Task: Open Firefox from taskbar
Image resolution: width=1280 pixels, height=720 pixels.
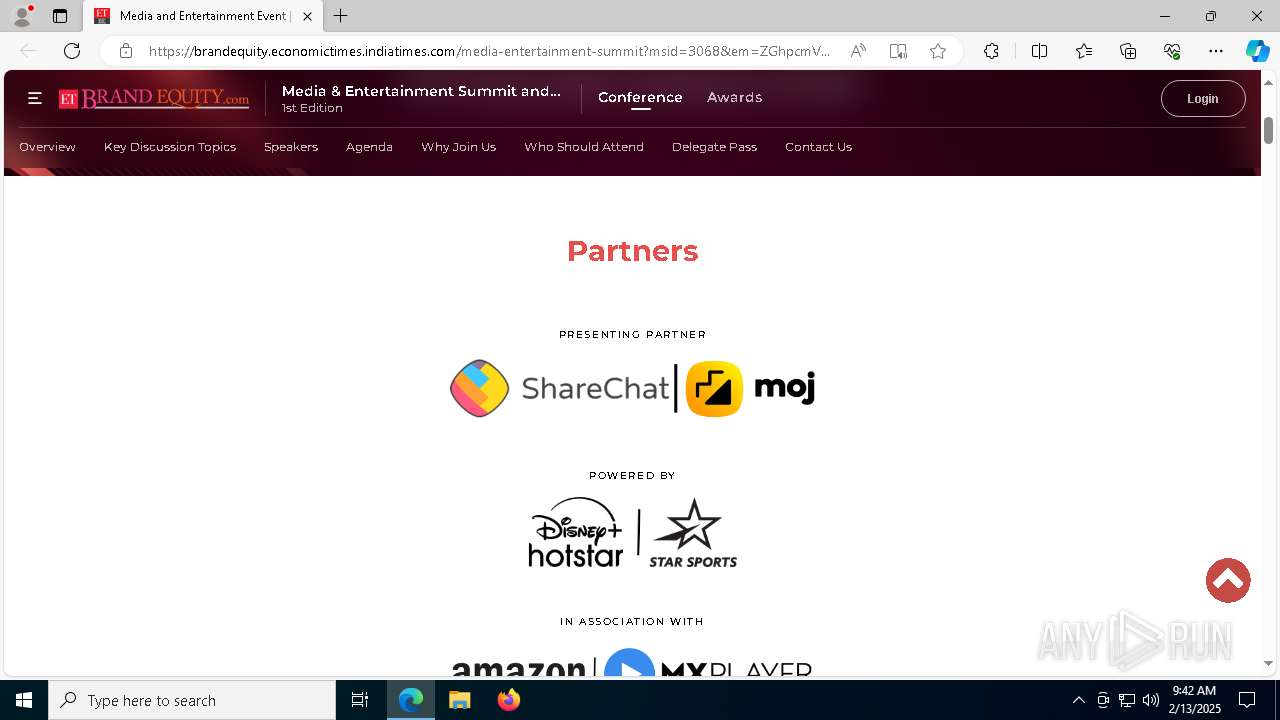Action: [x=508, y=700]
